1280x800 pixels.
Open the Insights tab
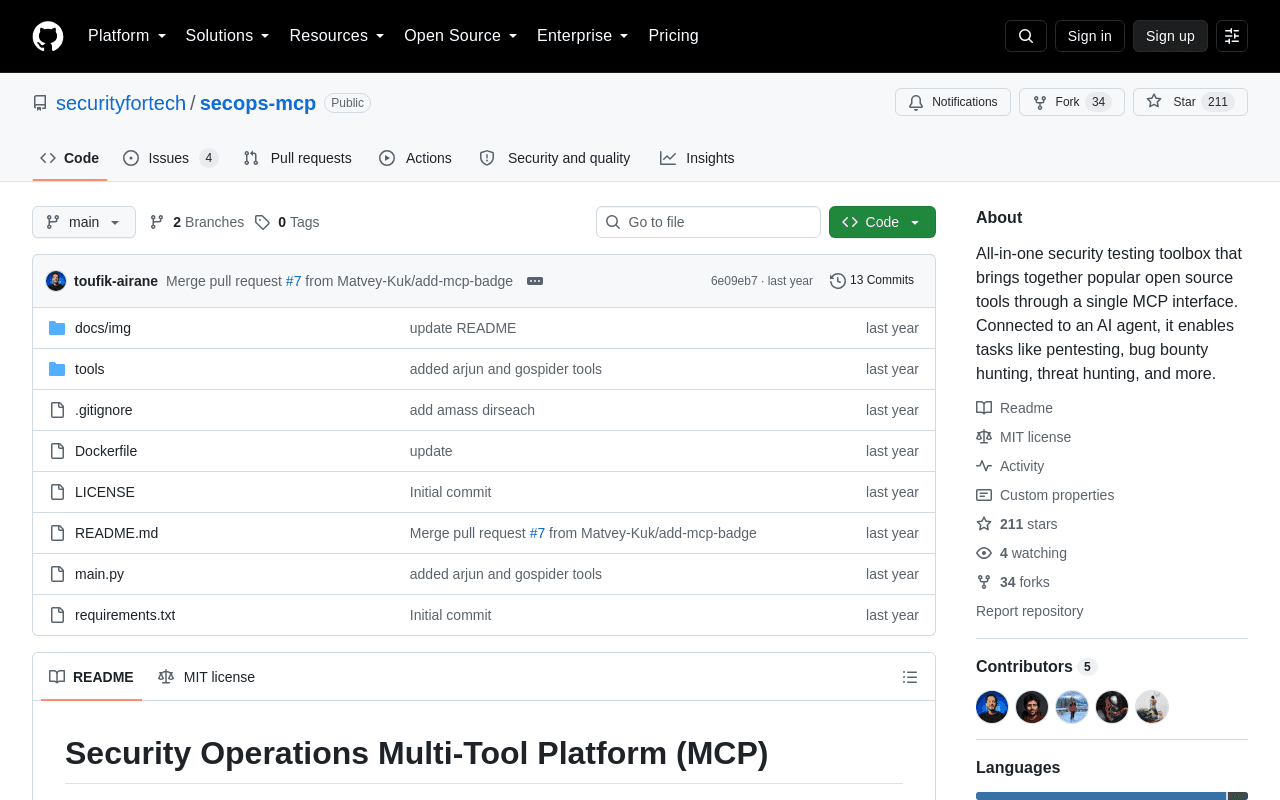click(697, 158)
